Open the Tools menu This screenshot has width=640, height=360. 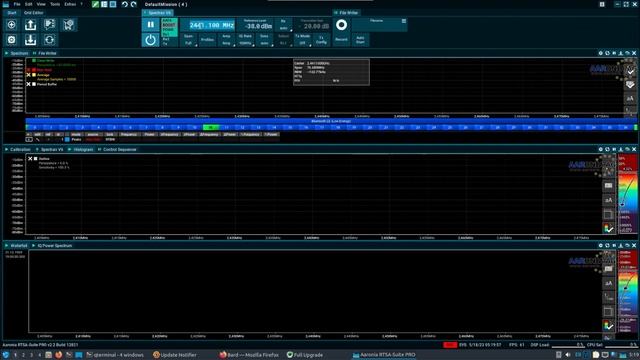[55, 4]
